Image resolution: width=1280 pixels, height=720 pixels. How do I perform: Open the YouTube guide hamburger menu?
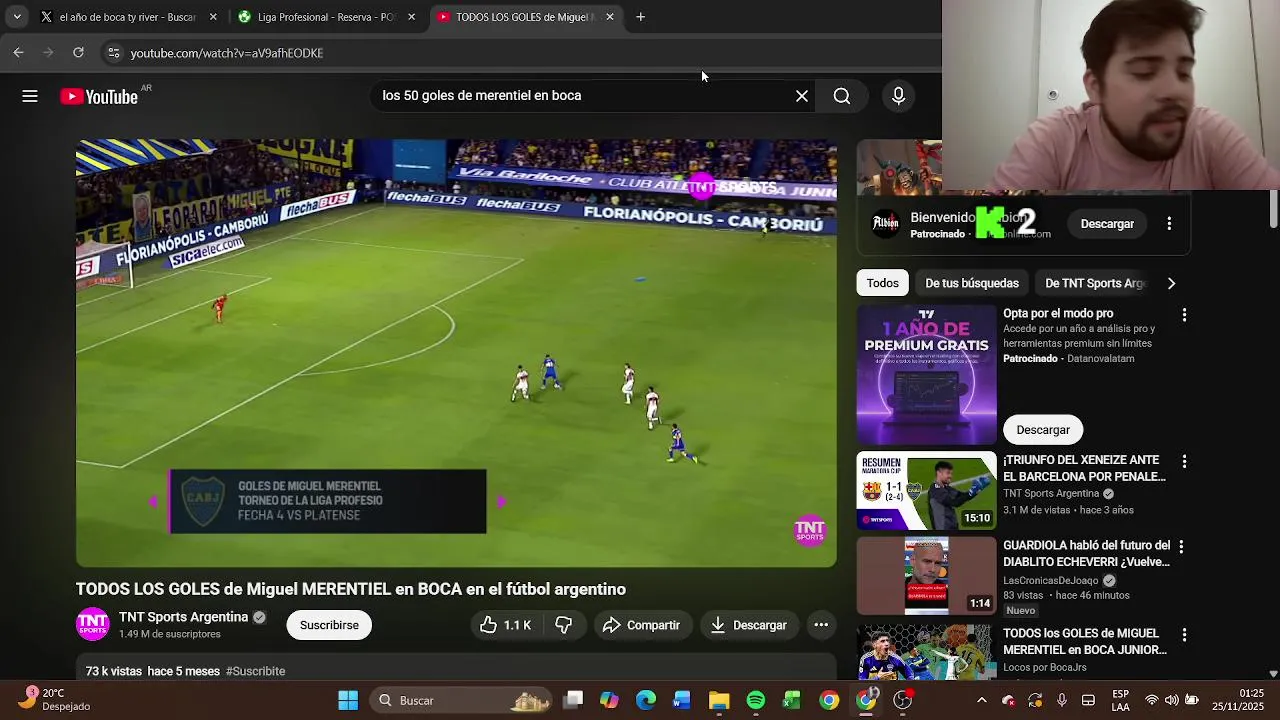pyautogui.click(x=30, y=96)
